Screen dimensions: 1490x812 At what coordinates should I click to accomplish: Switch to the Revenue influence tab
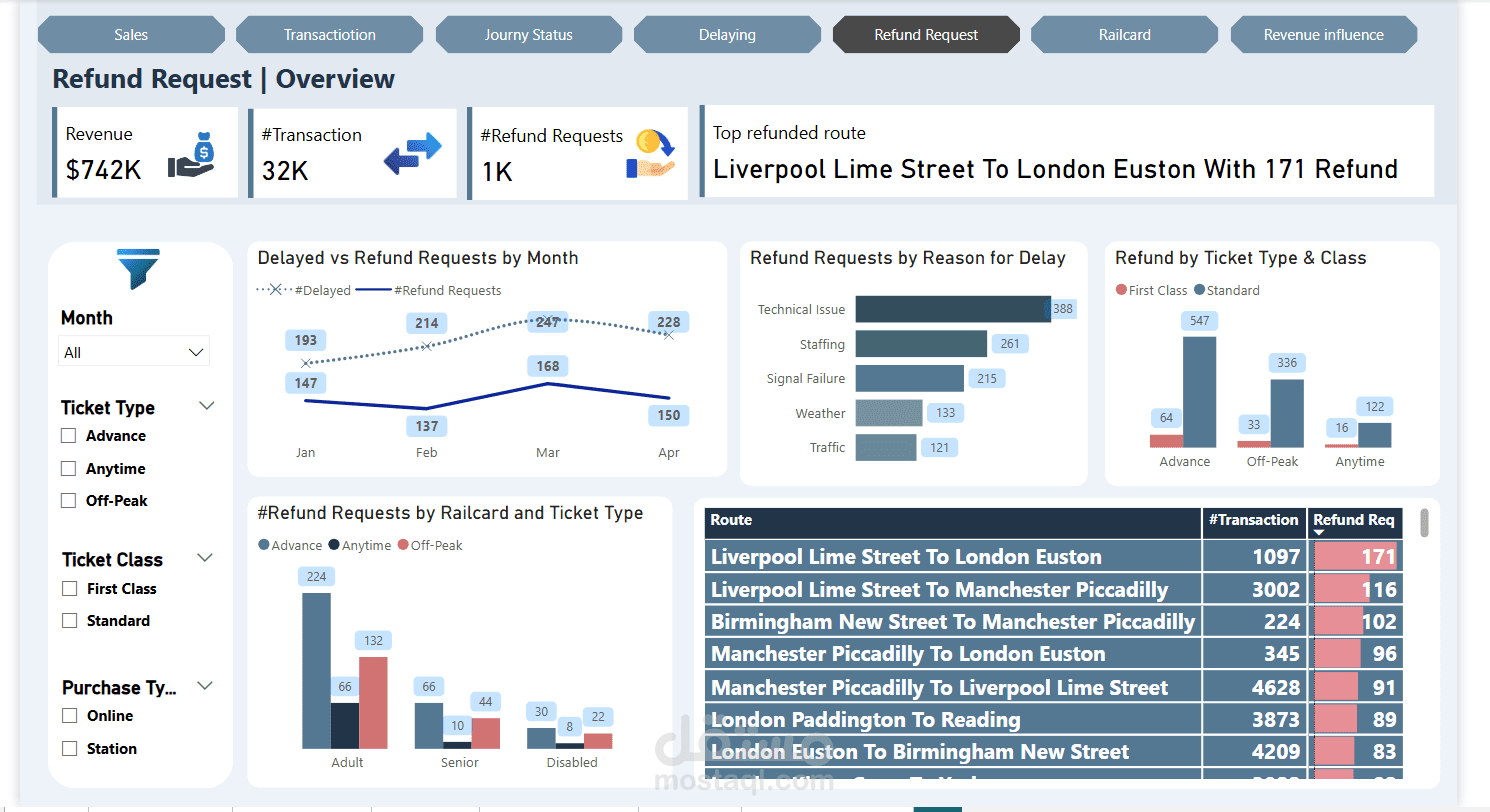click(x=1324, y=35)
